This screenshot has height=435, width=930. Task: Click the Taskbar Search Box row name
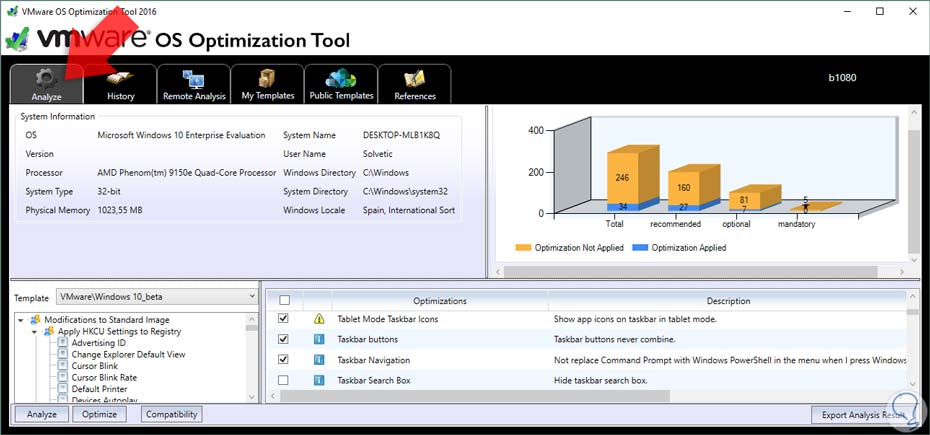click(x=374, y=380)
